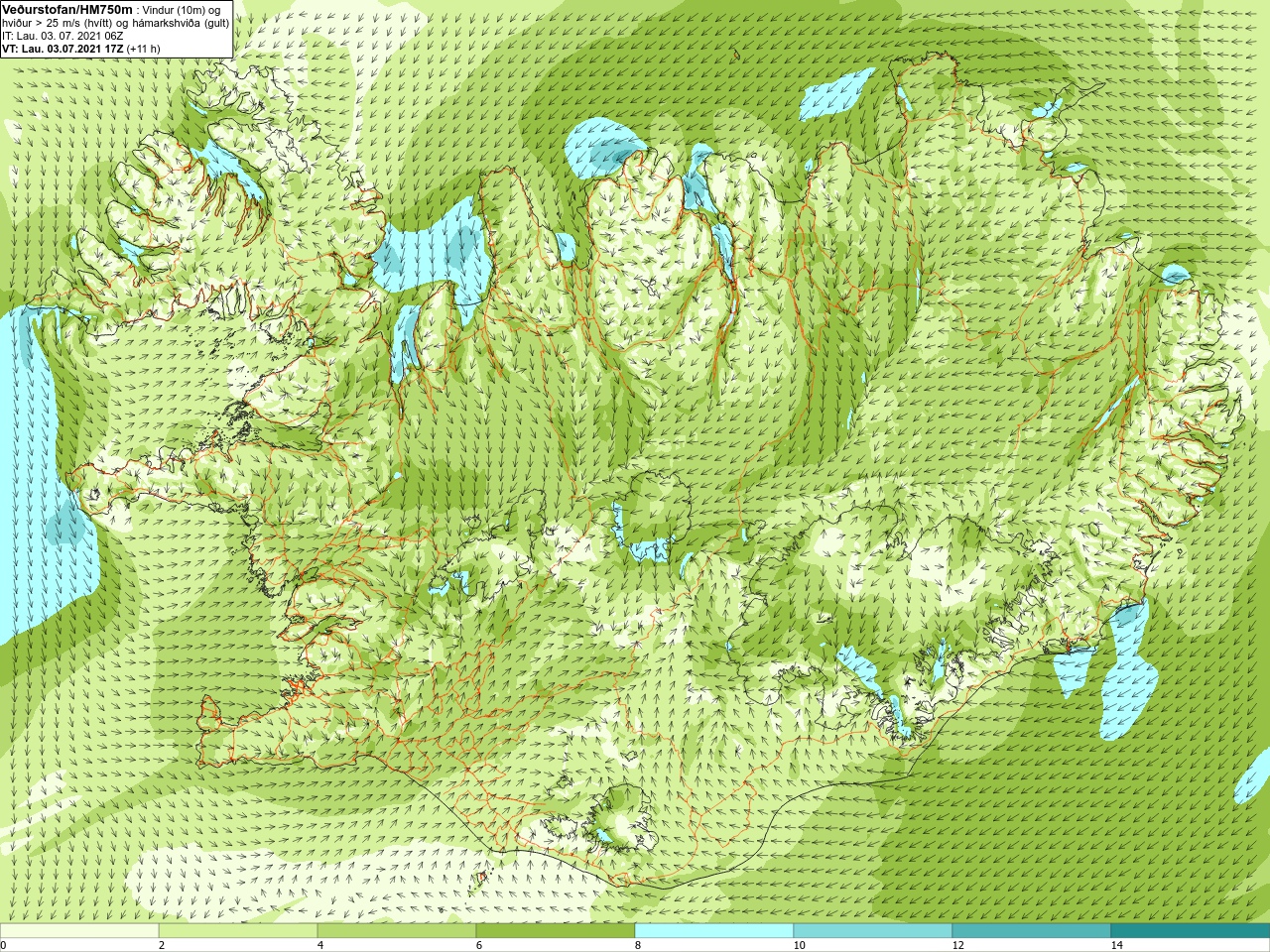Click the legend scale label '0'
Image resolution: width=1270 pixels, height=952 pixels.
coord(4,945)
